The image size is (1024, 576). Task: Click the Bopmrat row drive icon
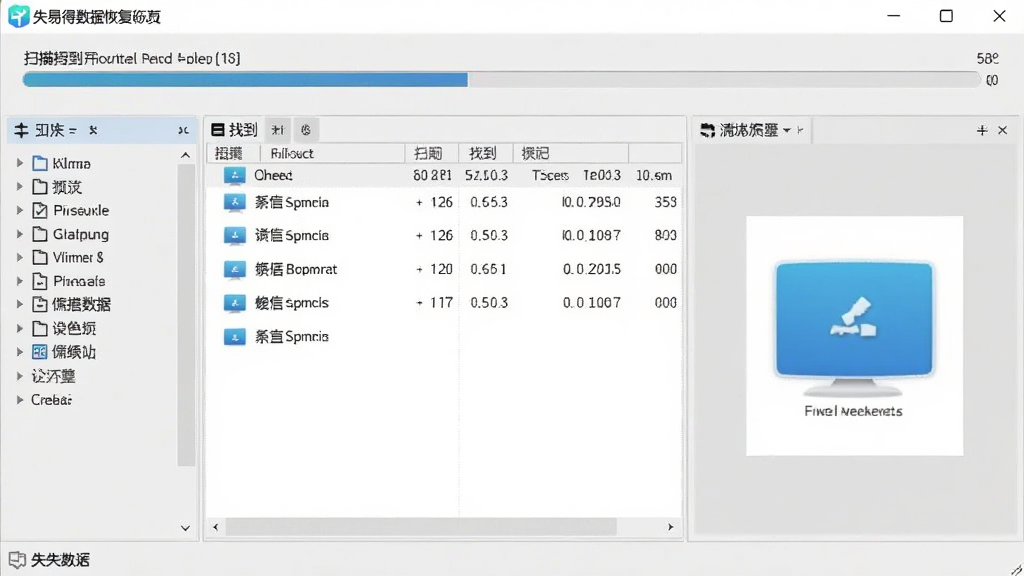coord(234,269)
